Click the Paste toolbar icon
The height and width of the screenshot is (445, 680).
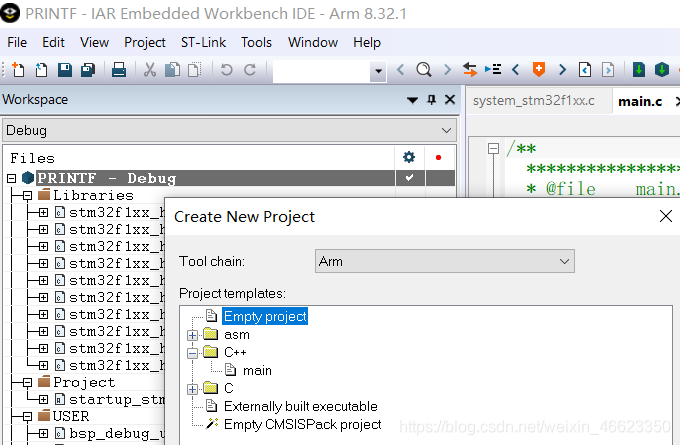[195, 69]
